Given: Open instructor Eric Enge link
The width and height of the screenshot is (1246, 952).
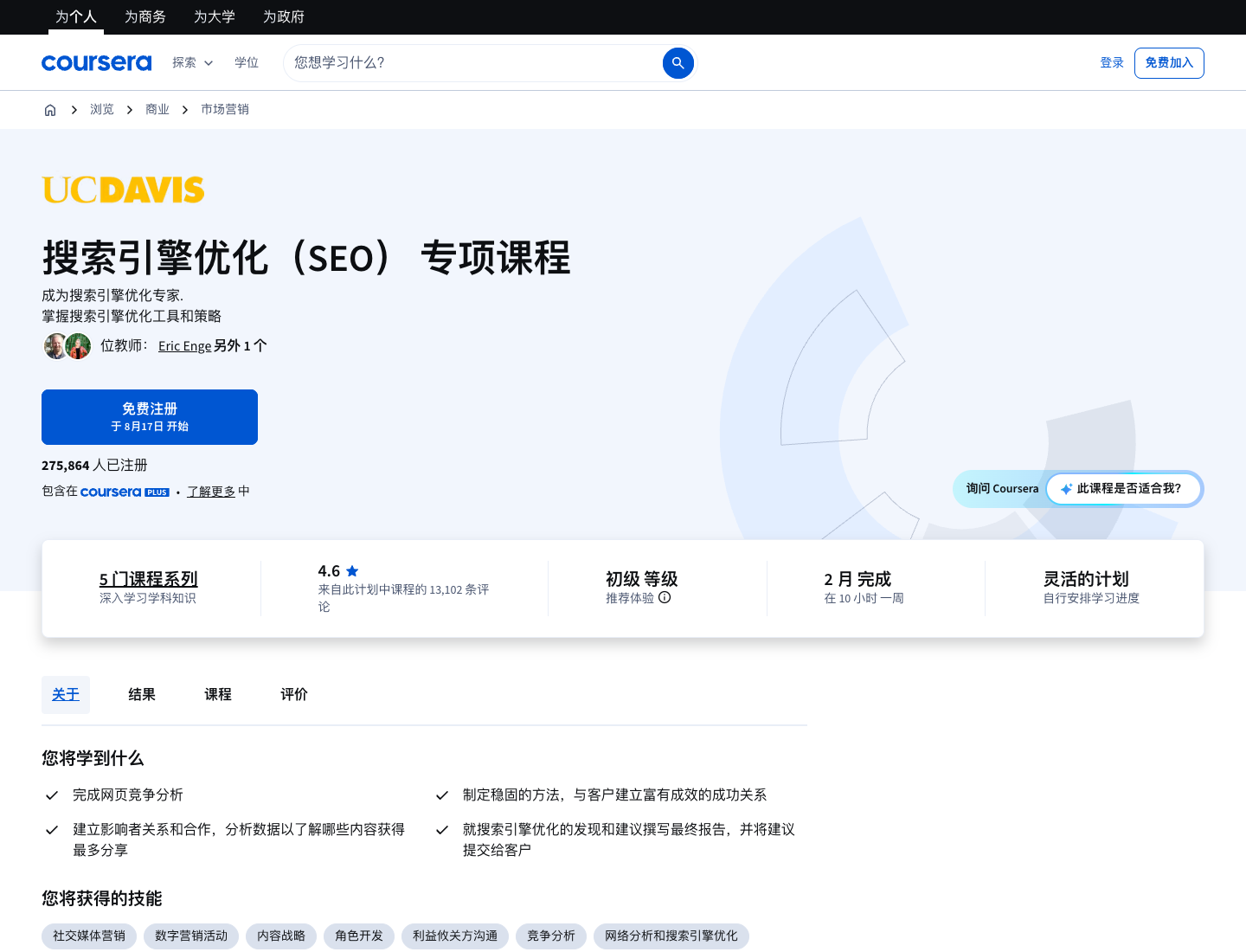Looking at the screenshot, I should click(184, 346).
